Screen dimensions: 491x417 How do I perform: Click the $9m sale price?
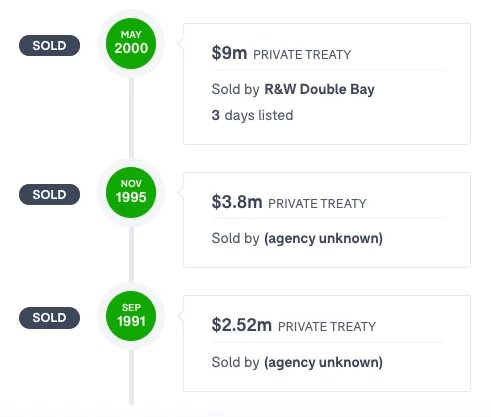click(229, 53)
